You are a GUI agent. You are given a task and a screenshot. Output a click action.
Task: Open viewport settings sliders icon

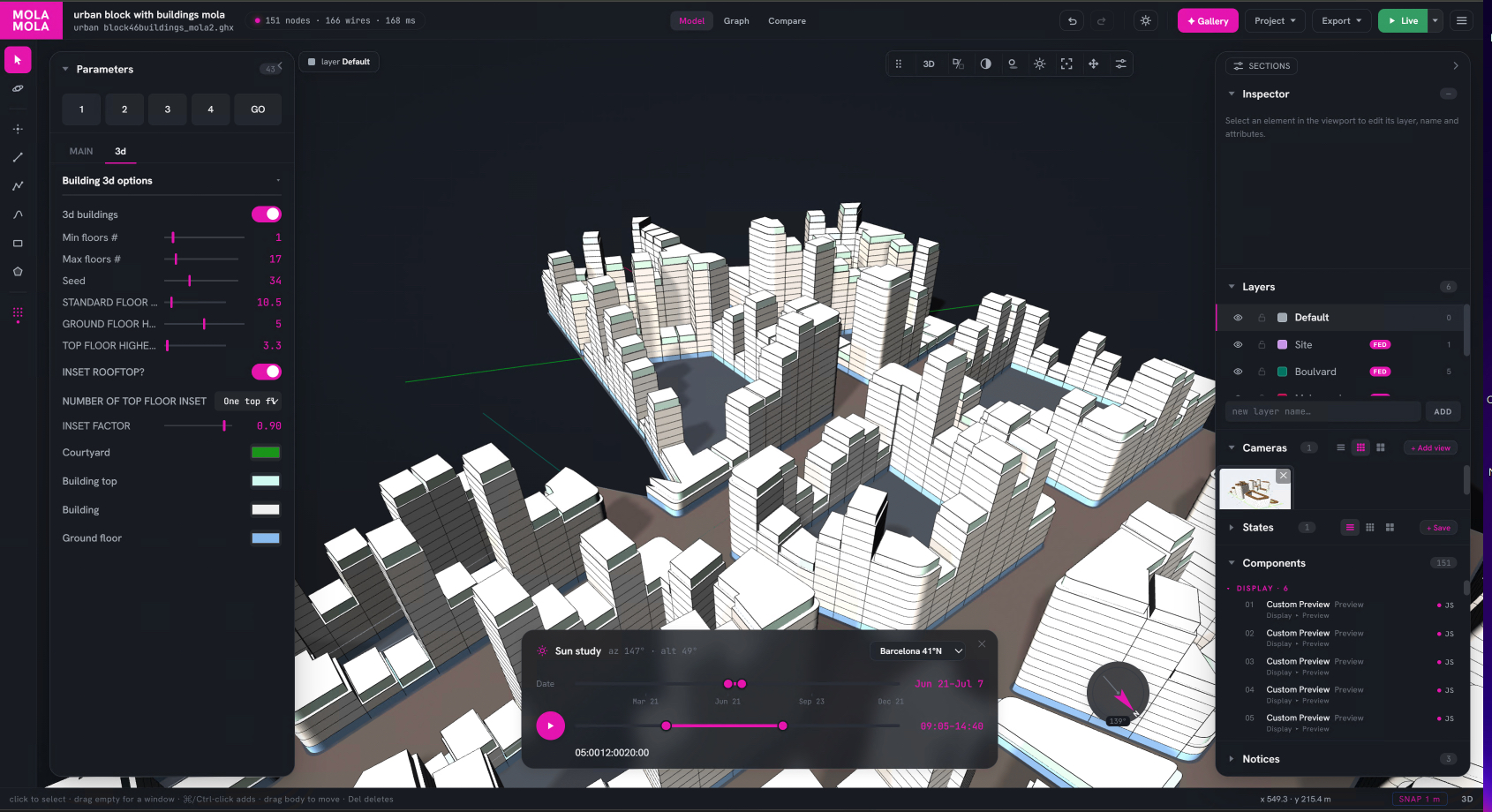[1120, 64]
